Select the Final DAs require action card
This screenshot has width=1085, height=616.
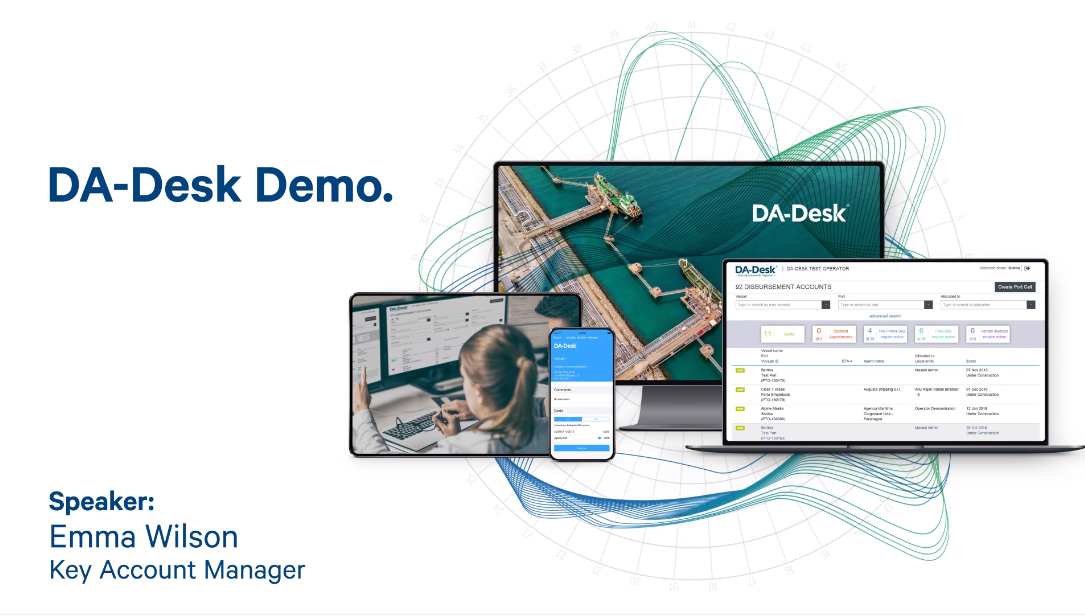coord(936,334)
